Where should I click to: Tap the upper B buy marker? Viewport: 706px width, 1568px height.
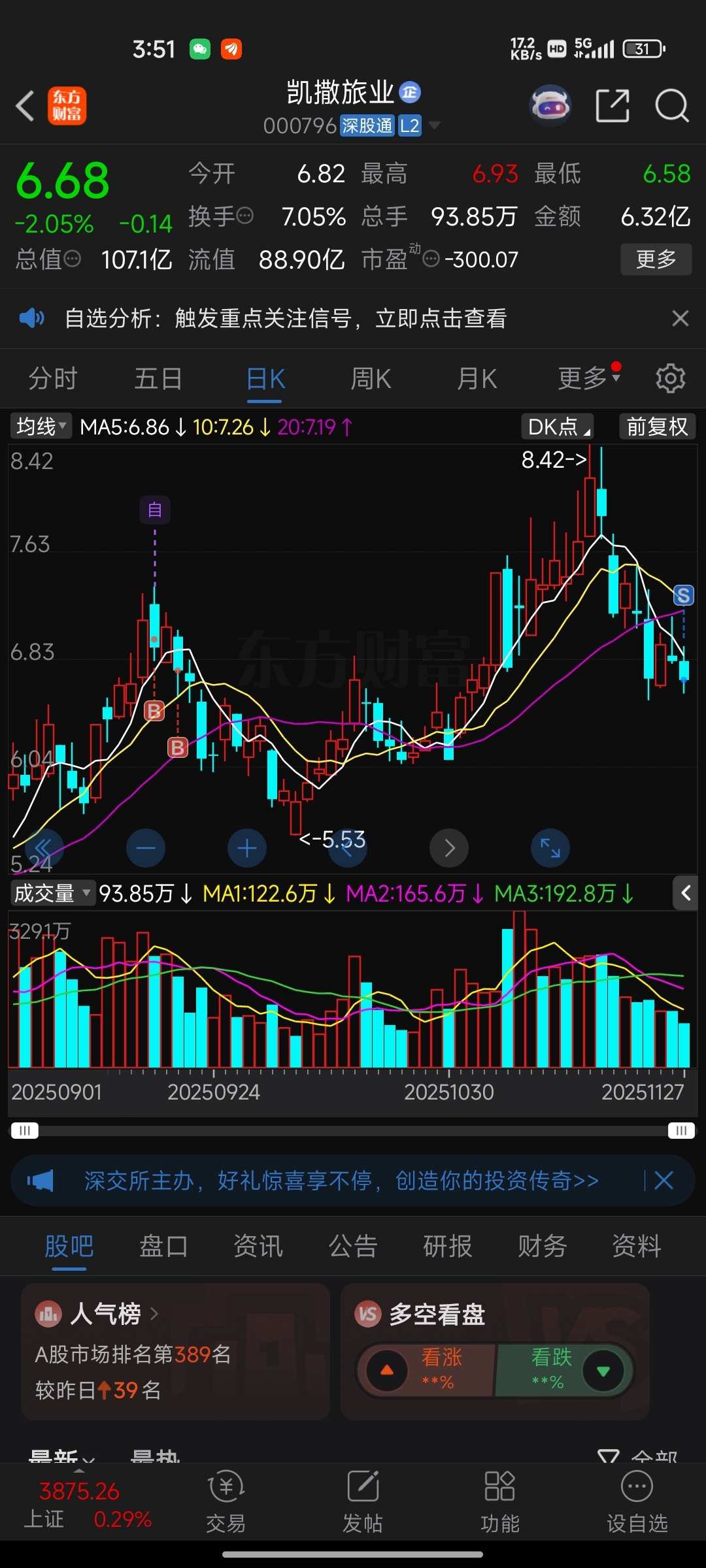click(154, 711)
